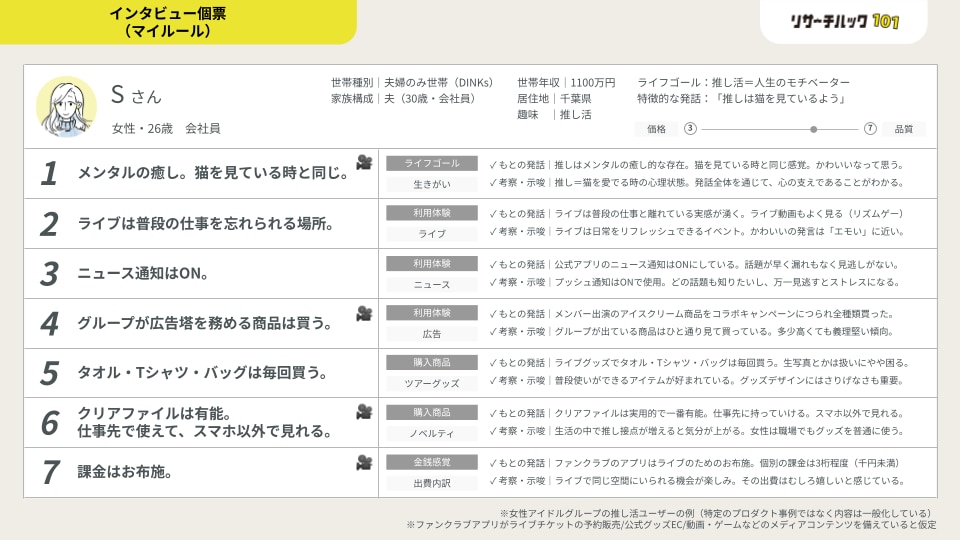Select rule 3 ニュース通知はON
Screen dimensions: 960x540
(143, 274)
